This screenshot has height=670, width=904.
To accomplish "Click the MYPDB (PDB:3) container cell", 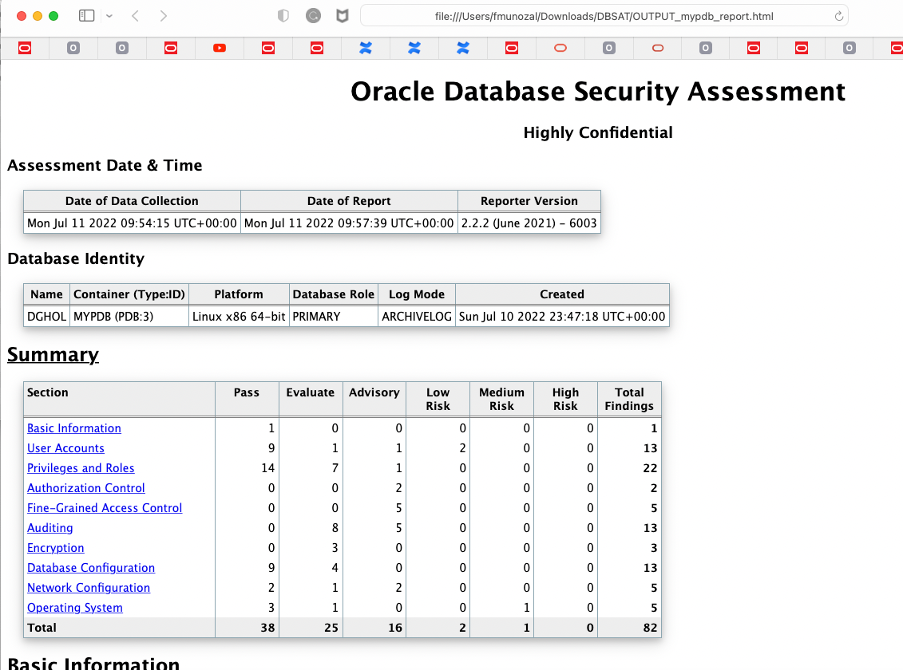I will [129, 317].
